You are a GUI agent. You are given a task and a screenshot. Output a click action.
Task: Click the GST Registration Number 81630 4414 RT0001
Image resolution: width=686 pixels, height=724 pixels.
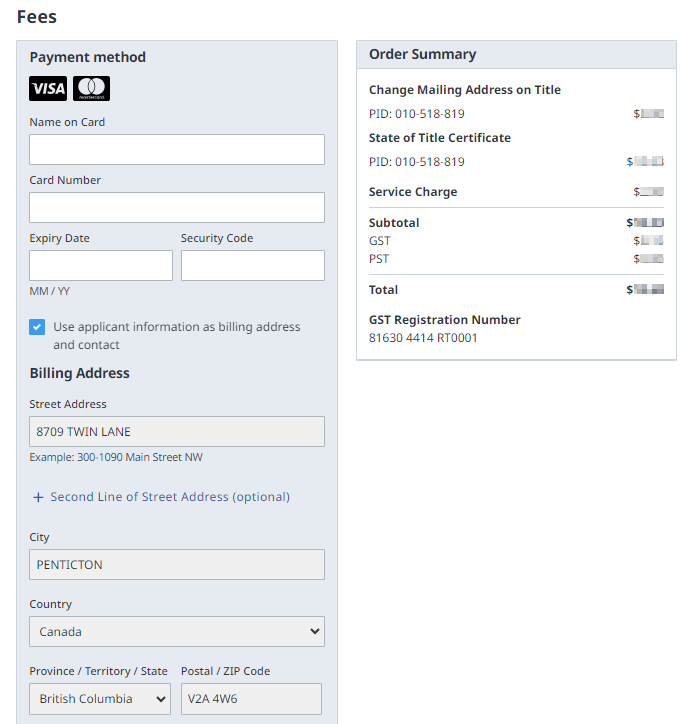pyautogui.click(x=423, y=338)
